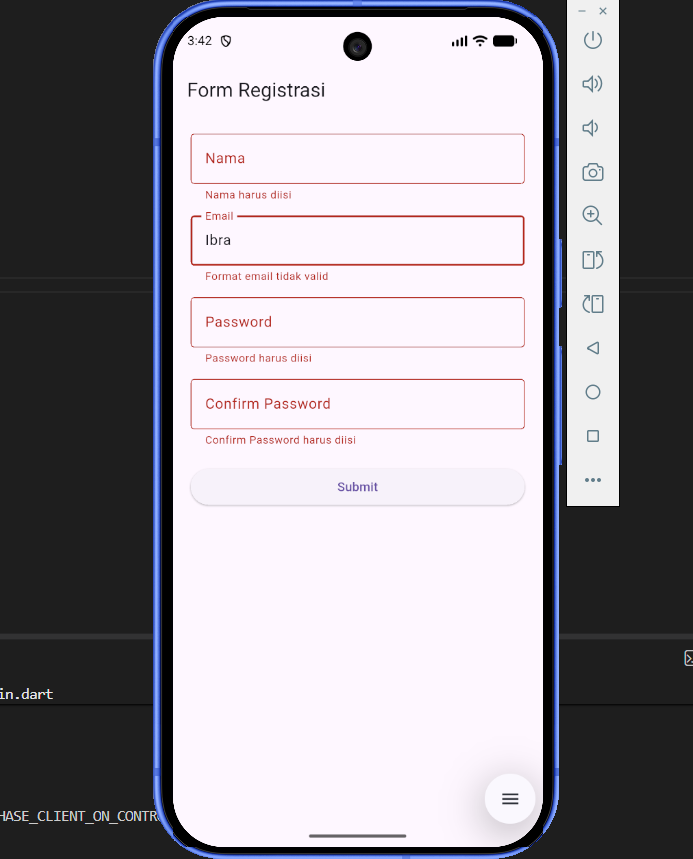Click the 'in.dart' text in the editor
The height and width of the screenshot is (859, 693).
[26, 694]
